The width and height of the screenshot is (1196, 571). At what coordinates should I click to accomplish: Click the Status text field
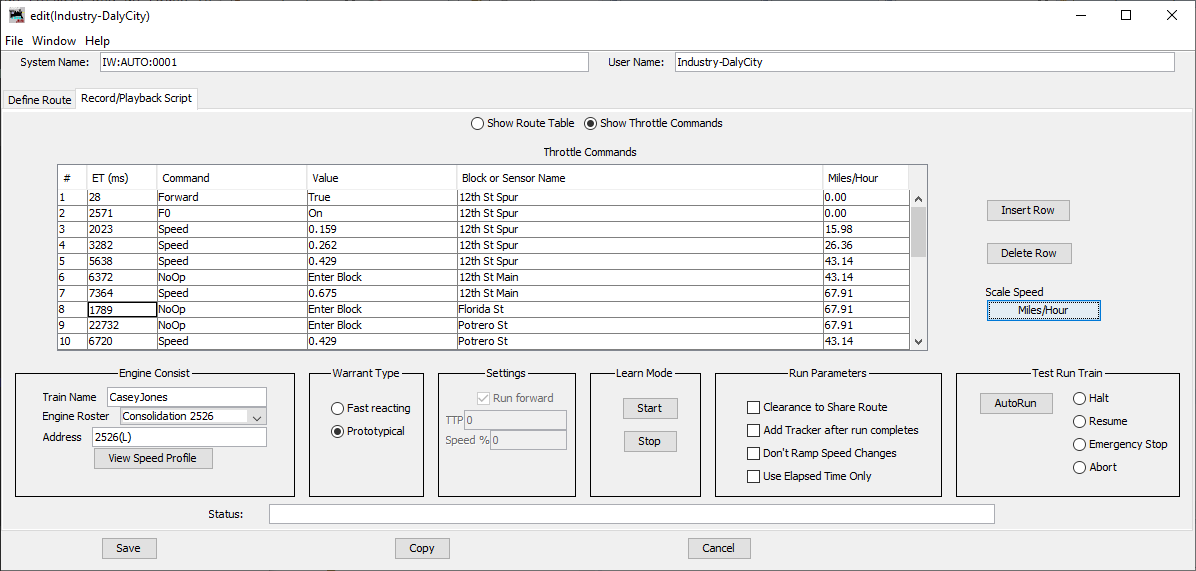click(x=632, y=514)
